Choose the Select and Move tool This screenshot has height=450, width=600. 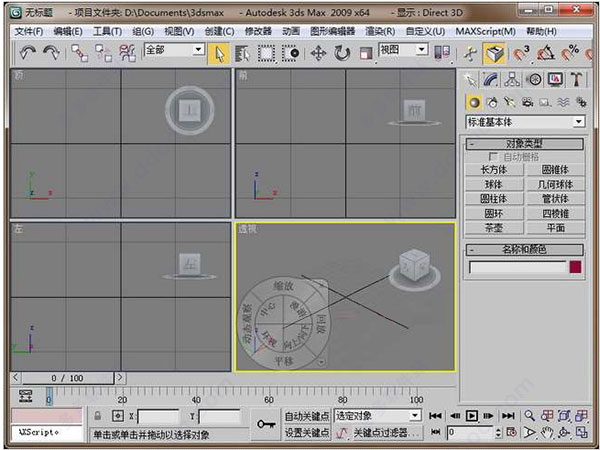(x=318, y=54)
